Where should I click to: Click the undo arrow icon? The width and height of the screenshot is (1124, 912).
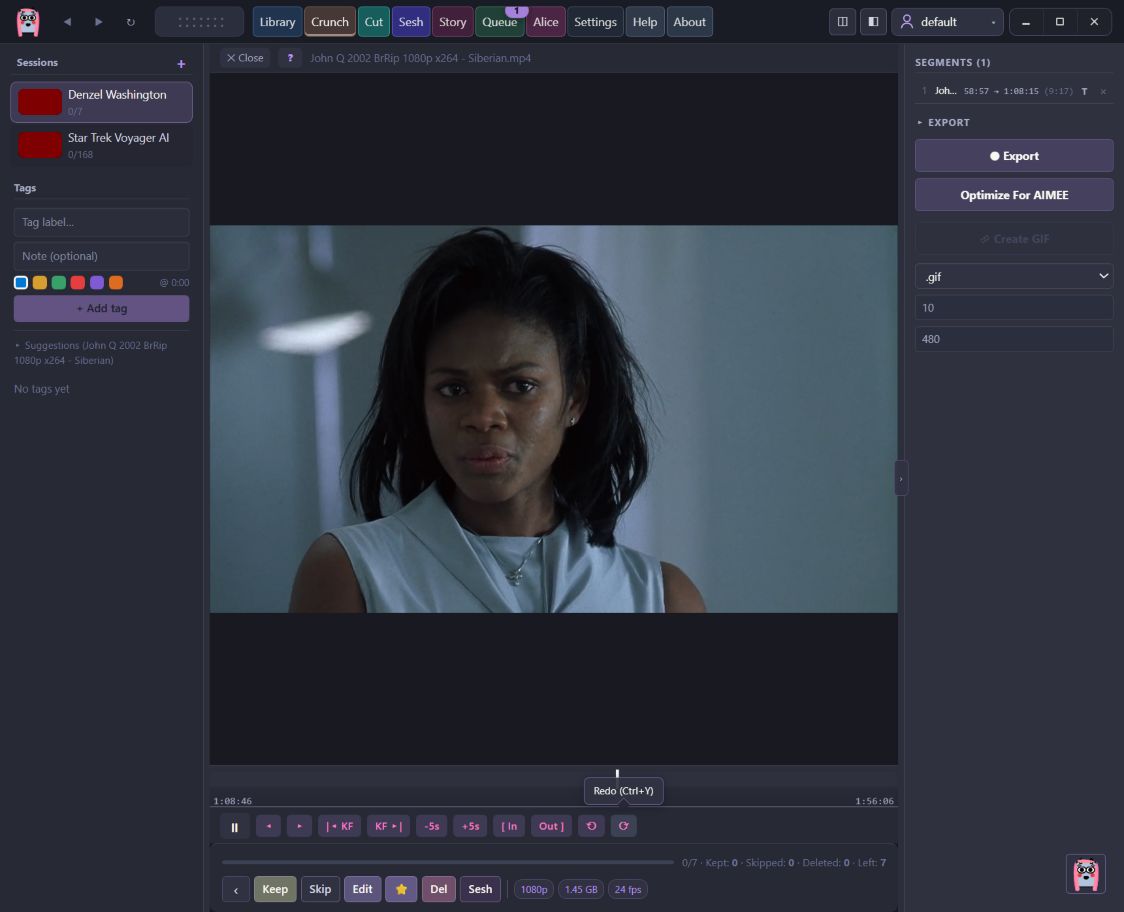(x=591, y=826)
